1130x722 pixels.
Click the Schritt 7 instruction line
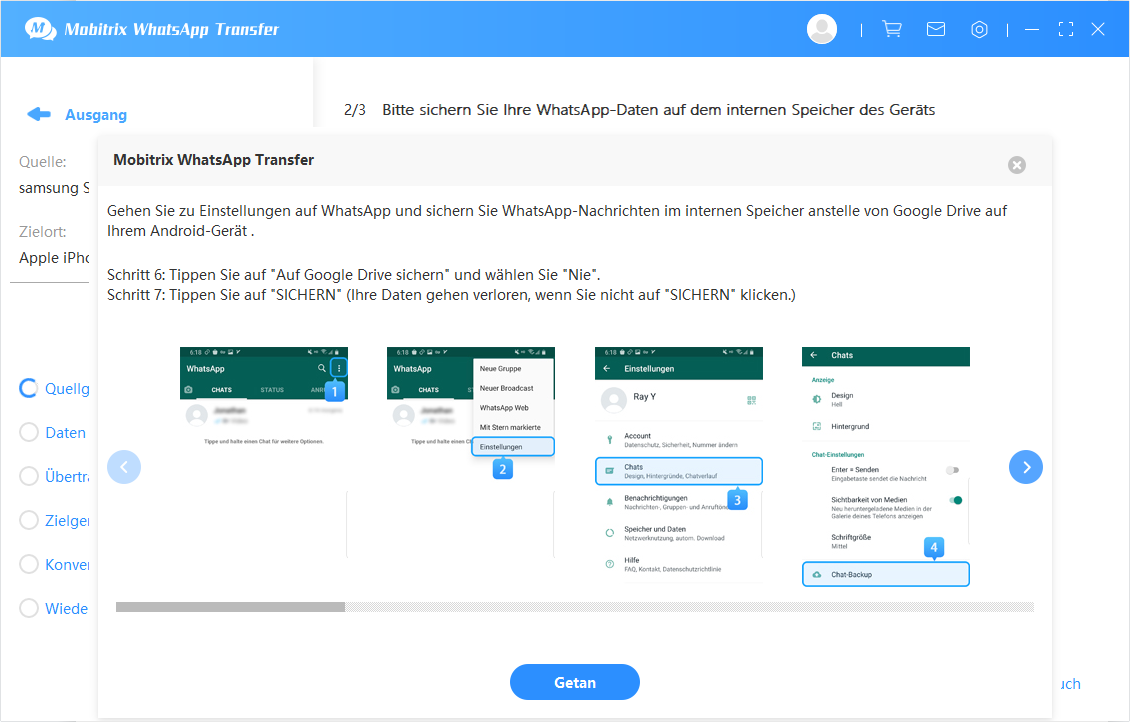(x=451, y=295)
